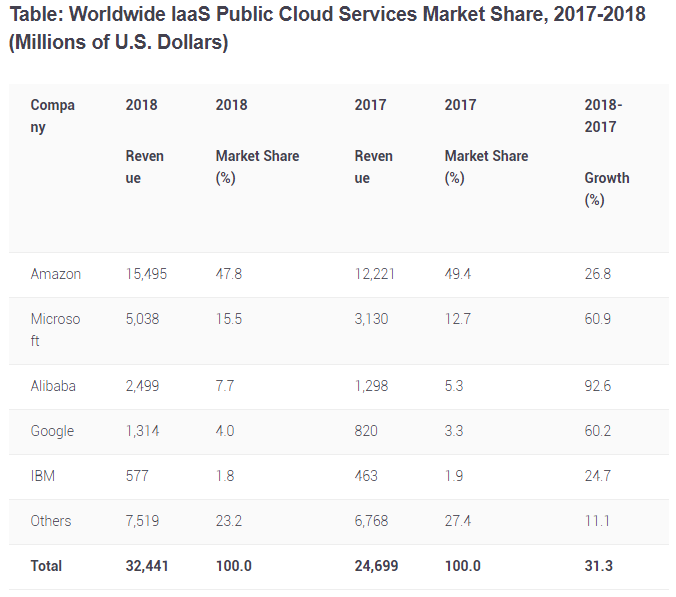Click Amazon's 2017 revenue 12,221
This screenshot has width=676, height=597.
pyautogui.click(x=375, y=274)
